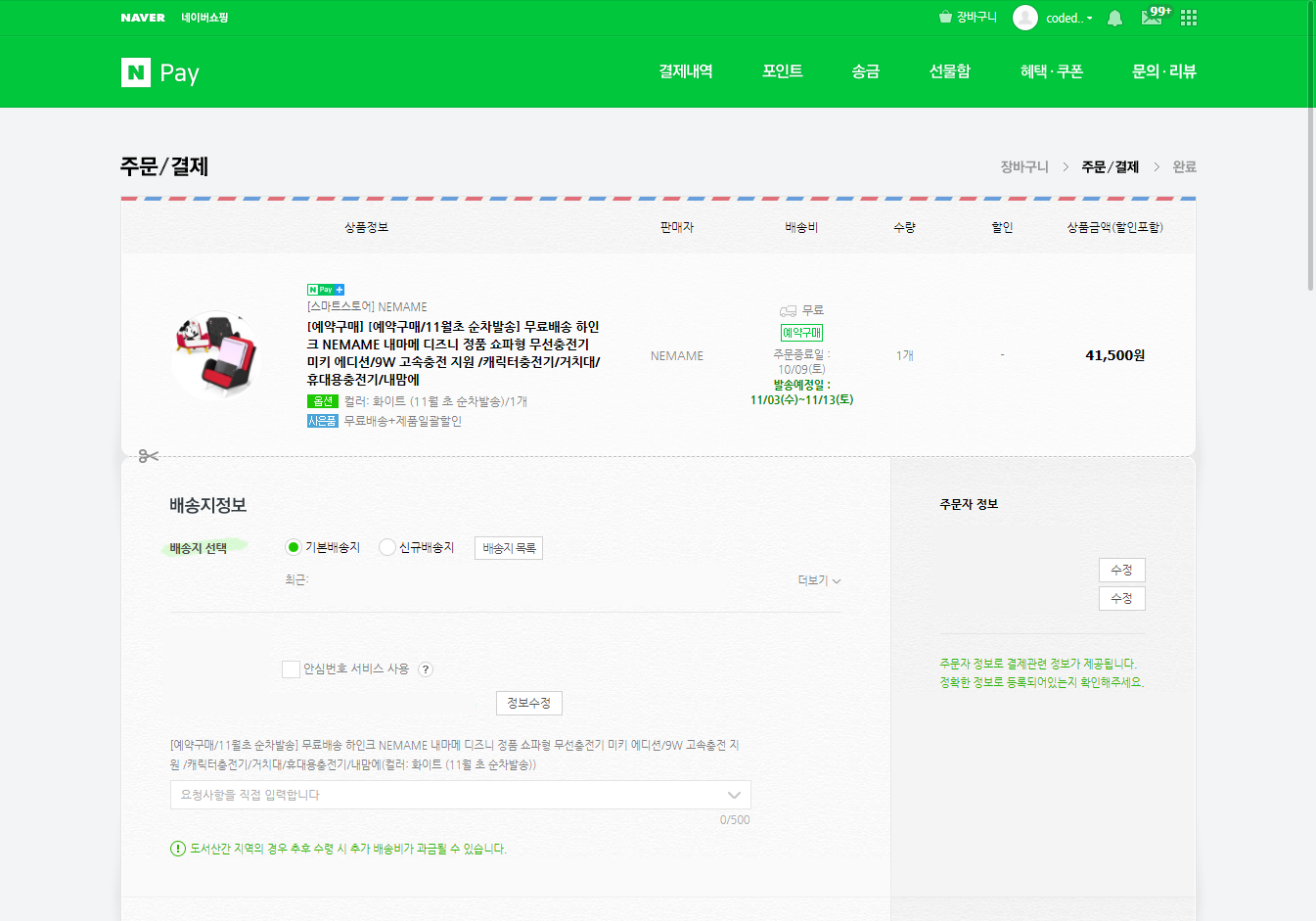The width and height of the screenshot is (1316, 921).
Task: Select the 신규배송지 radio button
Action: pos(387,547)
